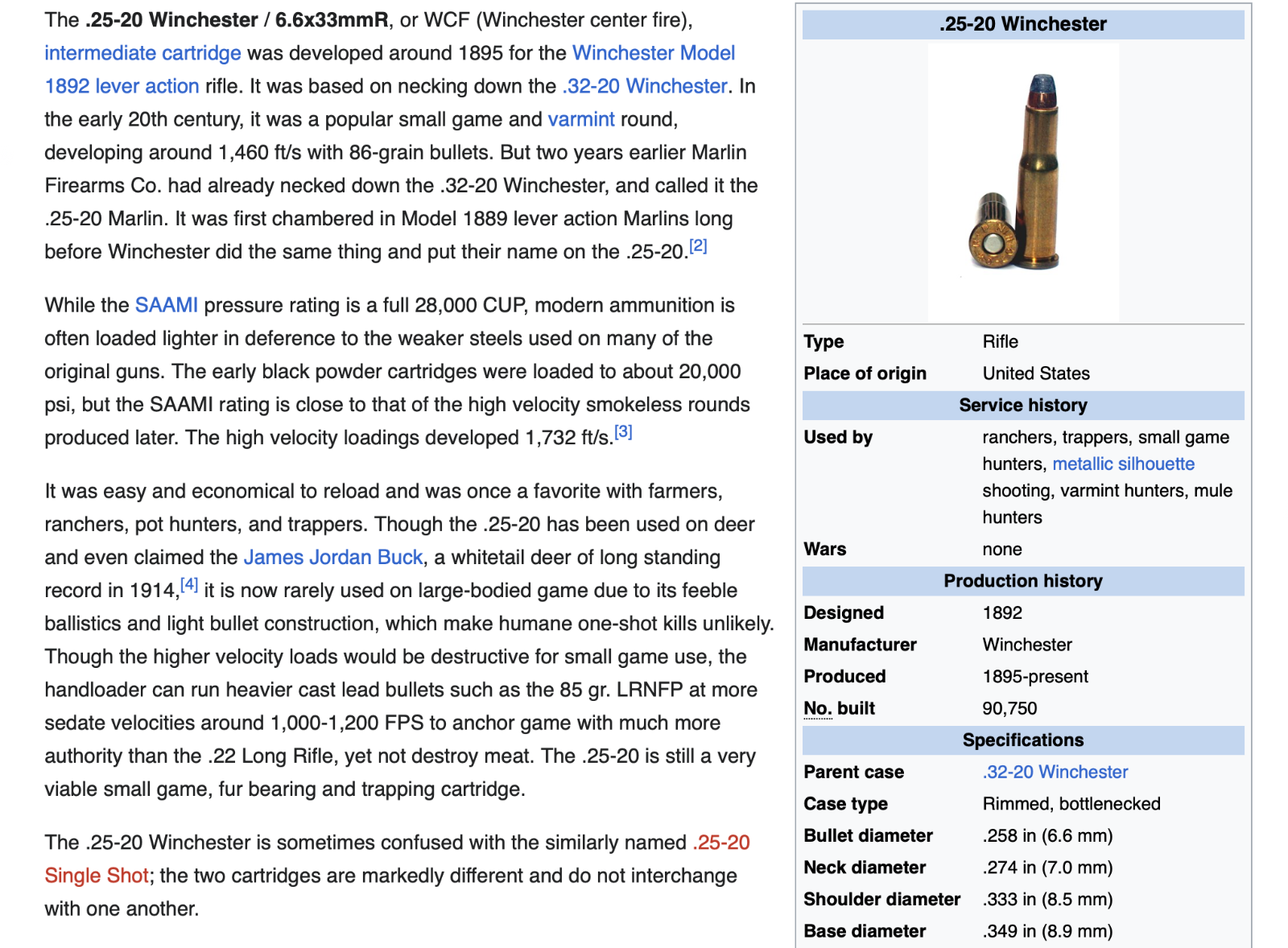Select the 'Shoulder diameter' label
This screenshot has width=1288, height=948.
[882, 899]
